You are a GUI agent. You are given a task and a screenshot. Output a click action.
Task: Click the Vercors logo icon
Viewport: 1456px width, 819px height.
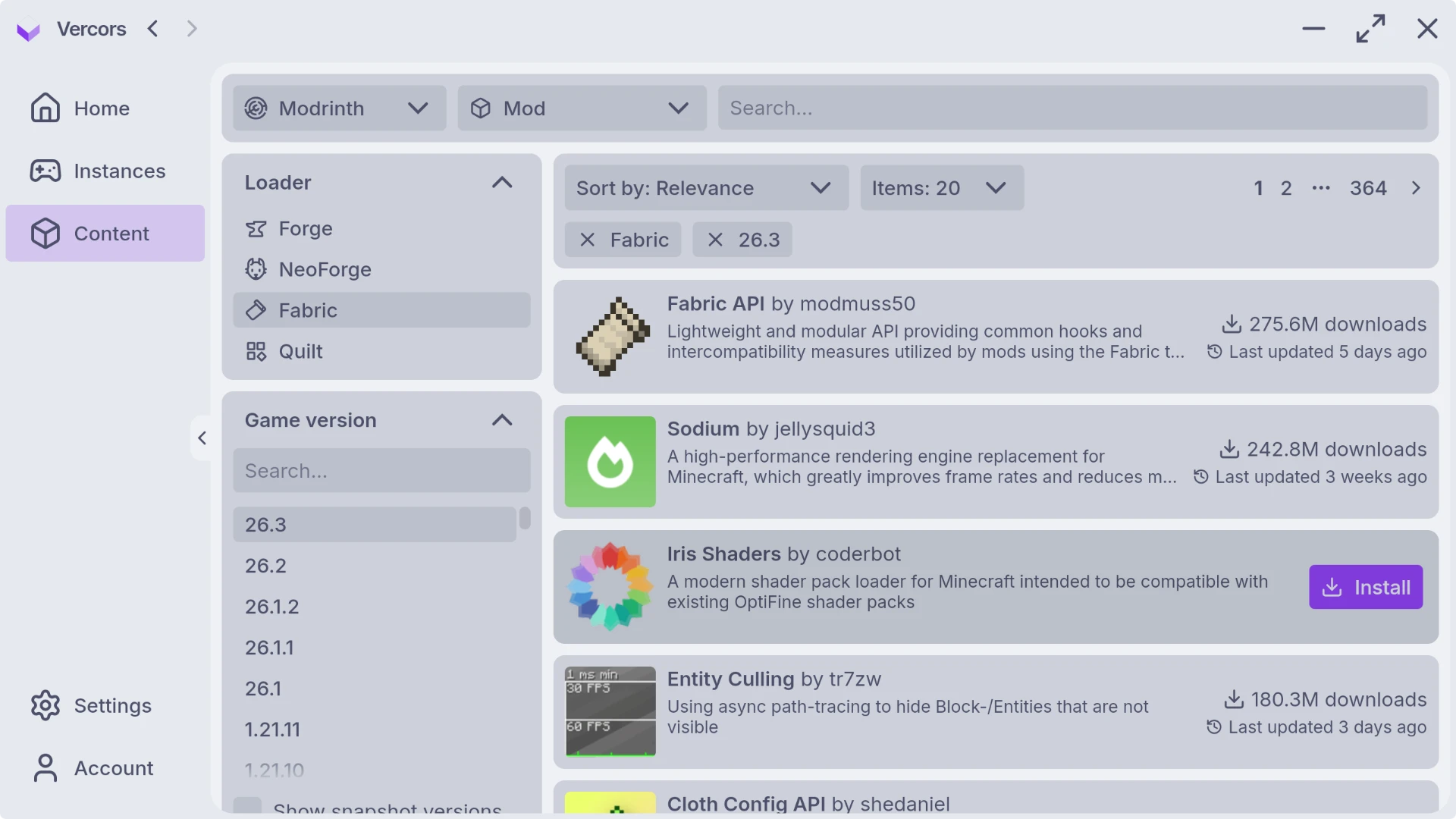tap(29, 30)
